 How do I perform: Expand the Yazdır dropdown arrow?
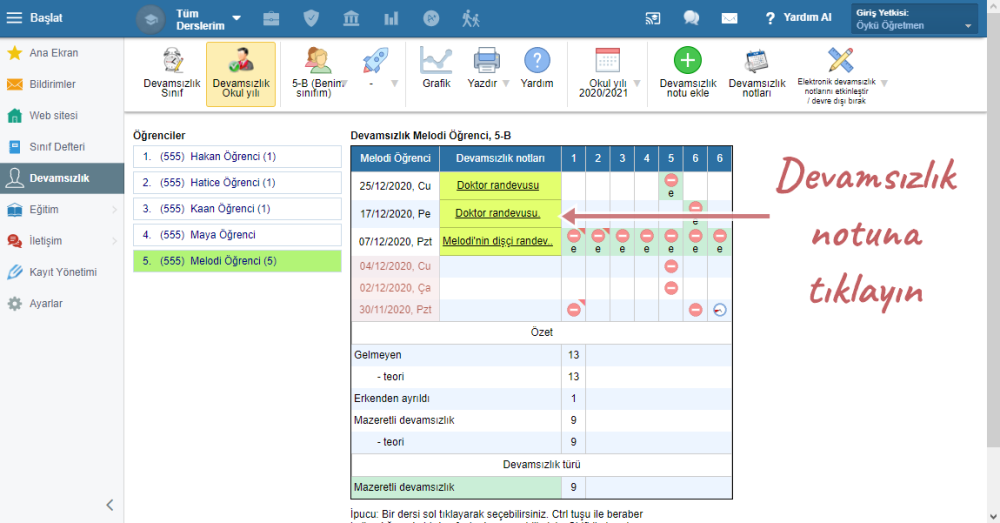coord(506,83)
